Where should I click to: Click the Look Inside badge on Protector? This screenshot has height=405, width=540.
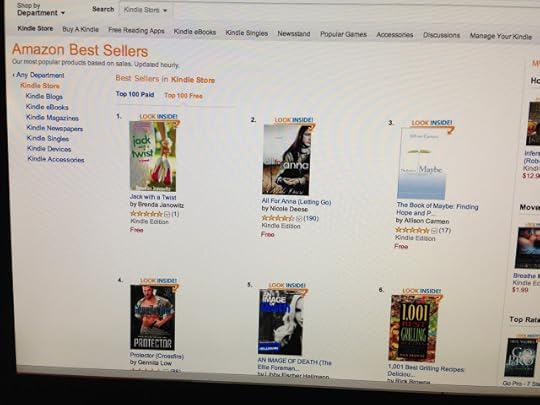[x=159, y=281]
